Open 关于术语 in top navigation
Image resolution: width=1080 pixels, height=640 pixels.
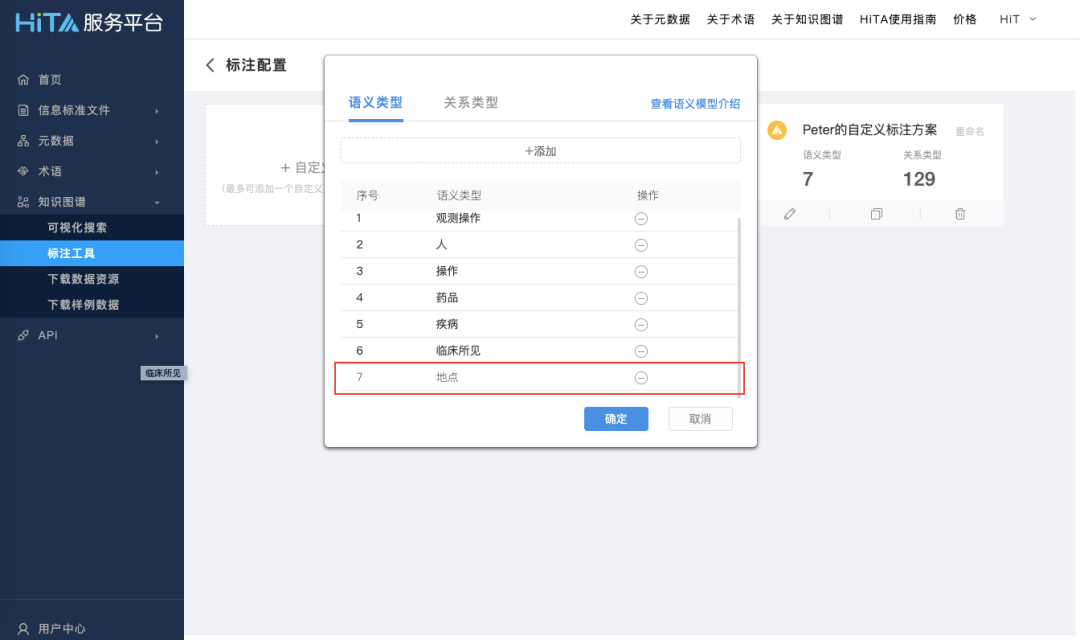coord(731,19)
